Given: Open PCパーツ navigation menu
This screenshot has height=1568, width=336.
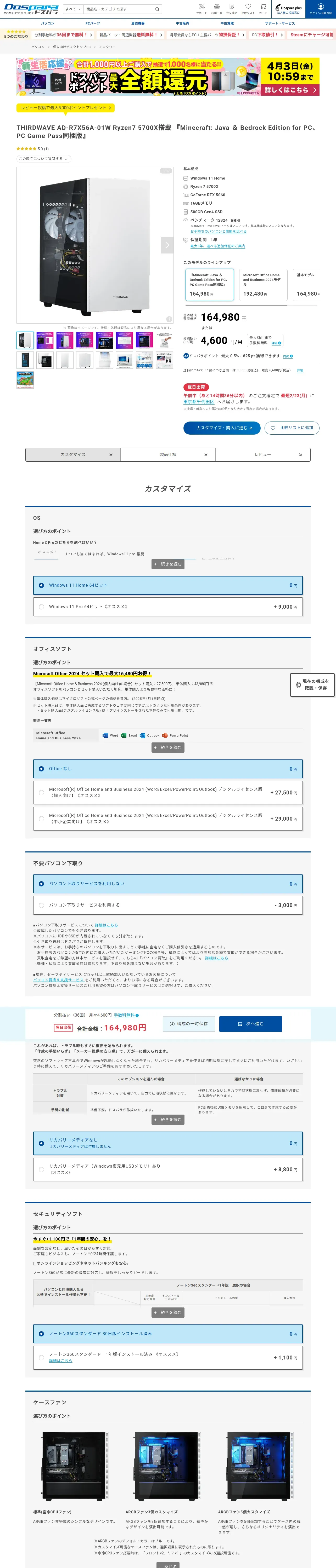Looking at the screenshot, I should (x=93, y=23).
